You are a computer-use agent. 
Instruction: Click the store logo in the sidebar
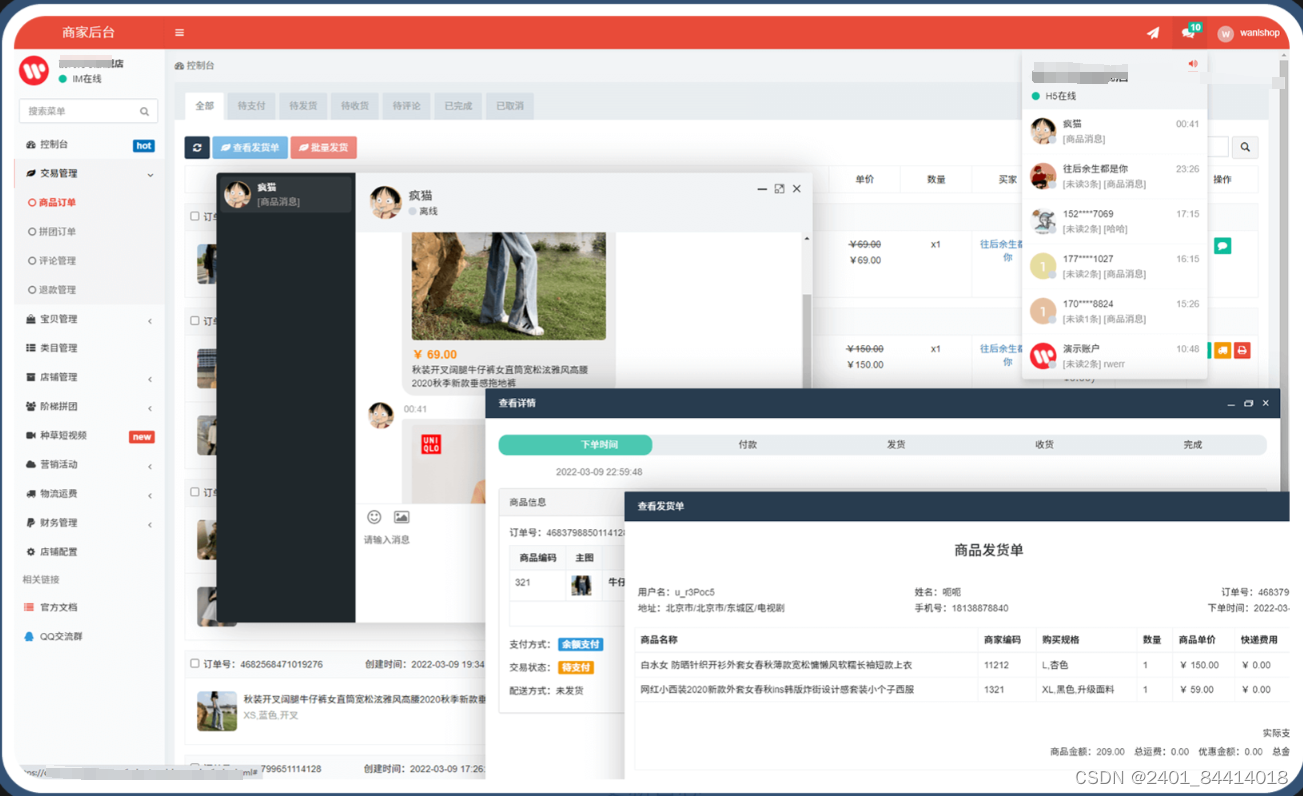coord(34,70)
